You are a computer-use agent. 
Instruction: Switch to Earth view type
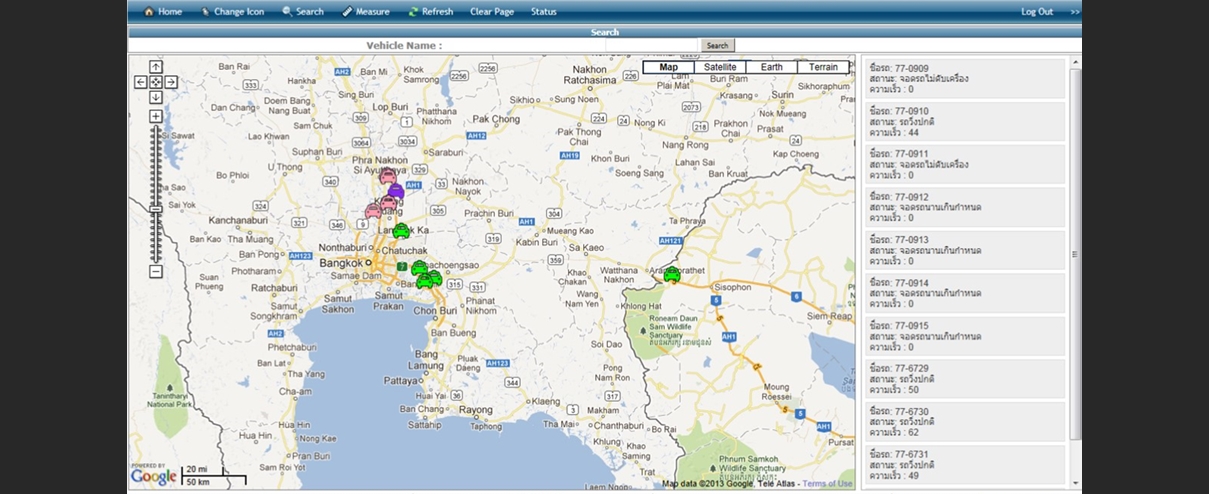tap(772, 67)
